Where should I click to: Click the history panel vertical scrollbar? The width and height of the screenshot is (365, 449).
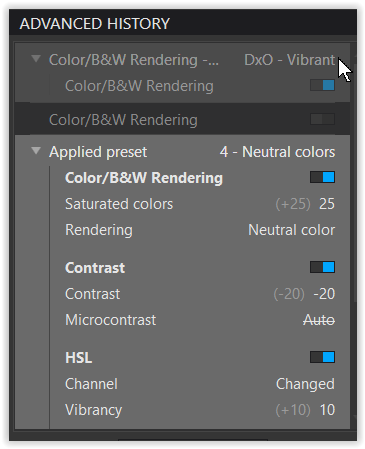[x=354, y=233]
